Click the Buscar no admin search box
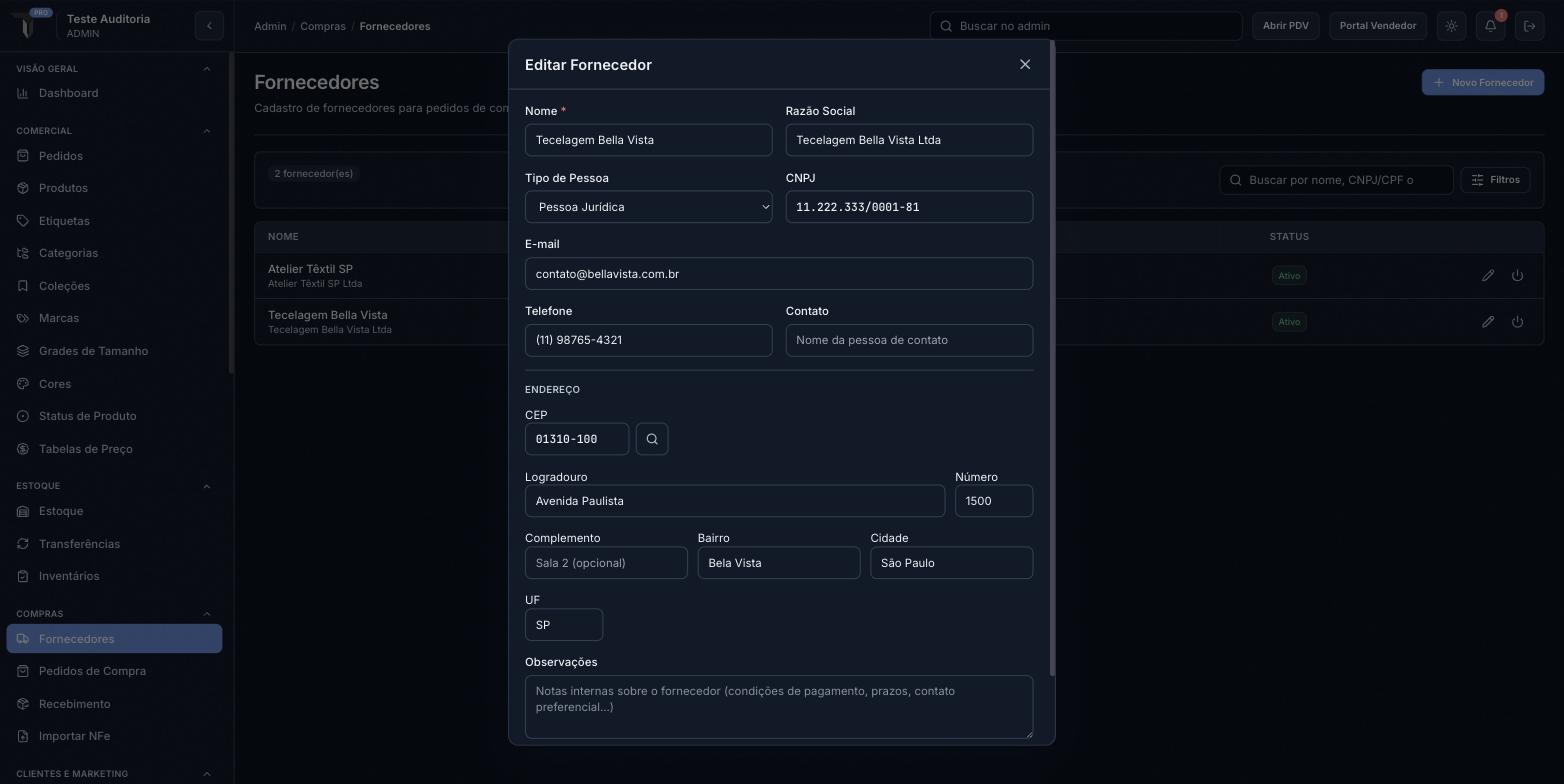The width and height of the screenshot is (1564, 784). pyautogui.click(x=1086, y=26)
